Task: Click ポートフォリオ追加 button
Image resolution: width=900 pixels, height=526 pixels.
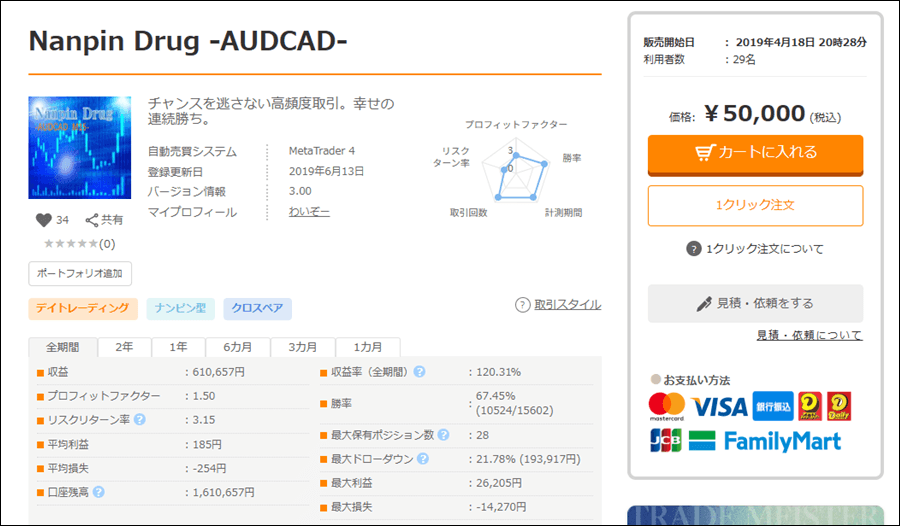Action: pos(80,273)
